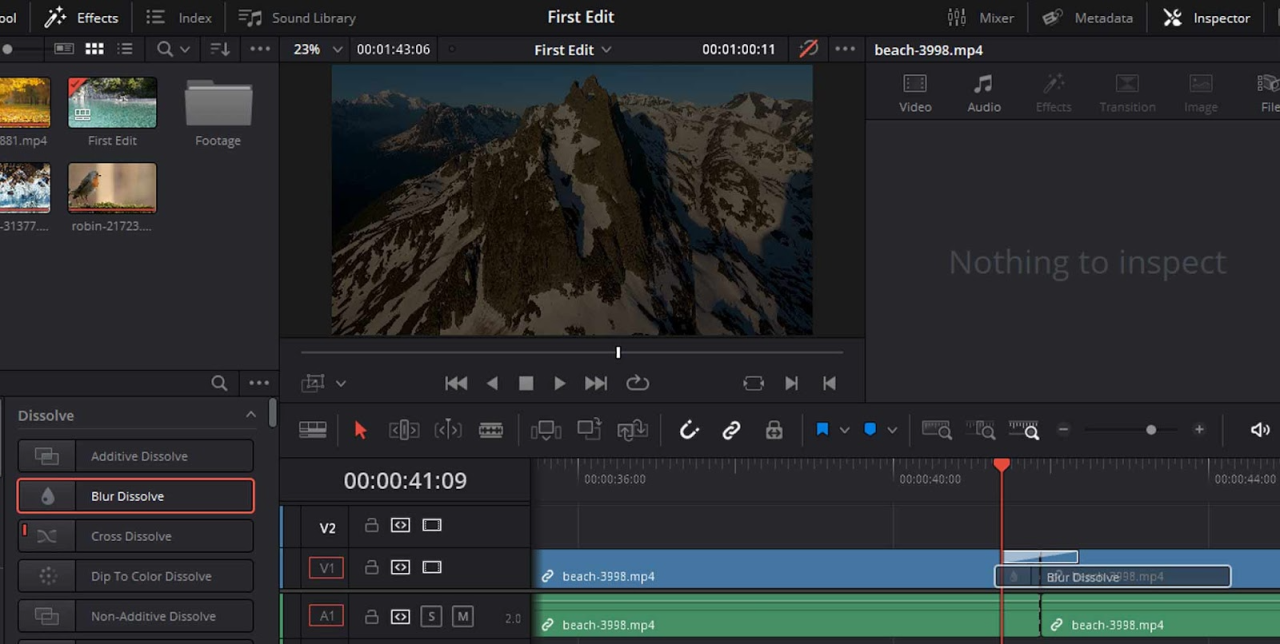Mute the A1 audio track
Screen dimensions: 1280x644
point(462,616)
